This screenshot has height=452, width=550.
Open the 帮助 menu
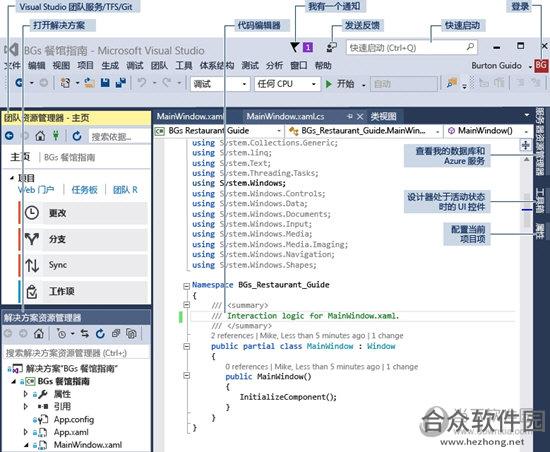[323, 65]
